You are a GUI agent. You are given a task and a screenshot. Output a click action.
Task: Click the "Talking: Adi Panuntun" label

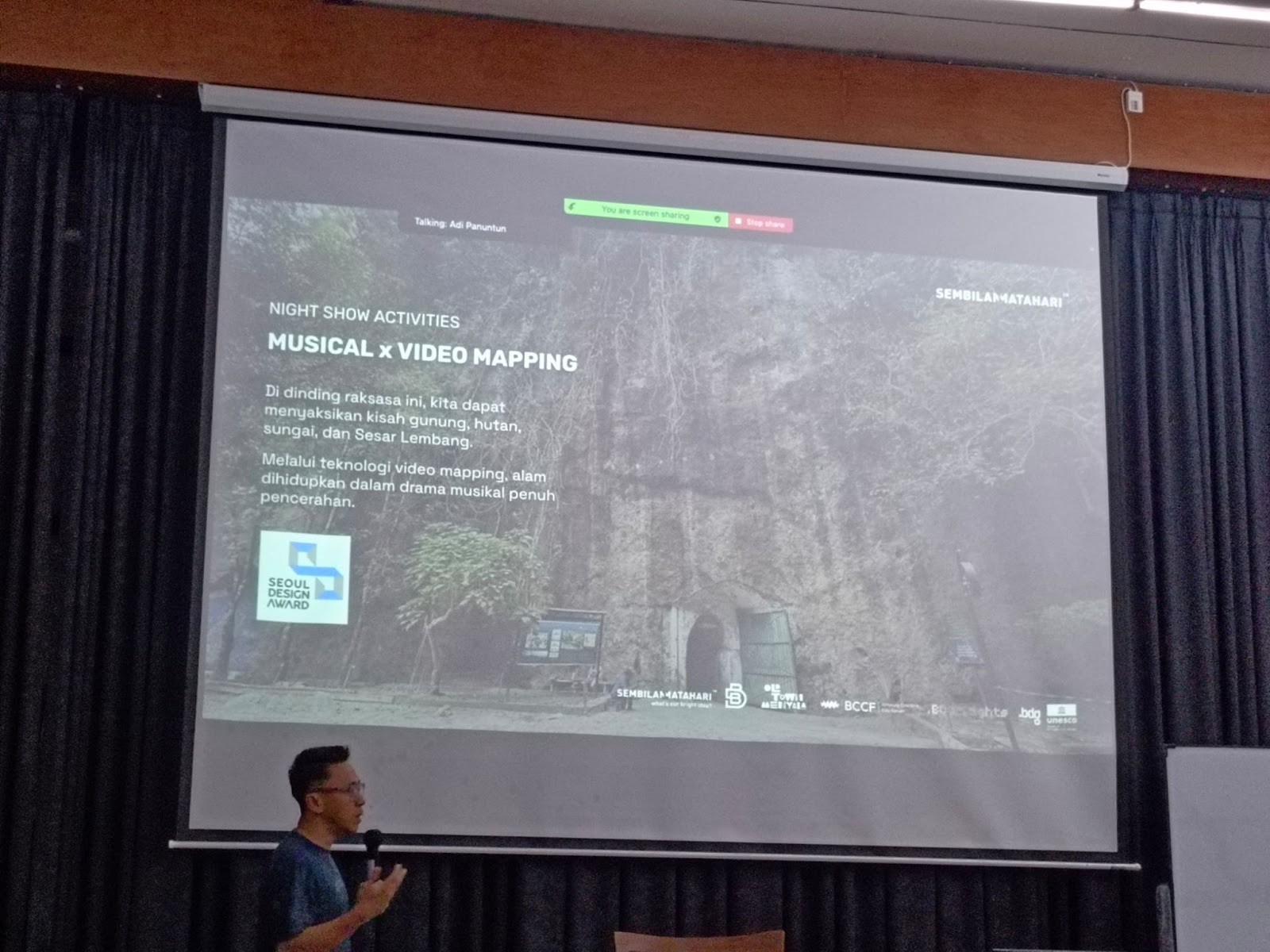pos(460,225)
